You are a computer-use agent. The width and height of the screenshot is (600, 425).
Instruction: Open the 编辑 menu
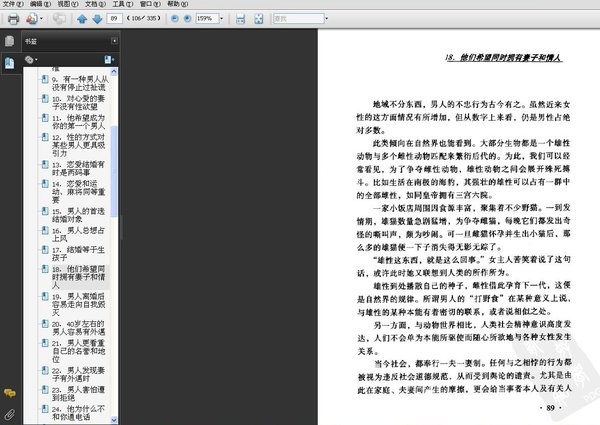coord(40,4)
